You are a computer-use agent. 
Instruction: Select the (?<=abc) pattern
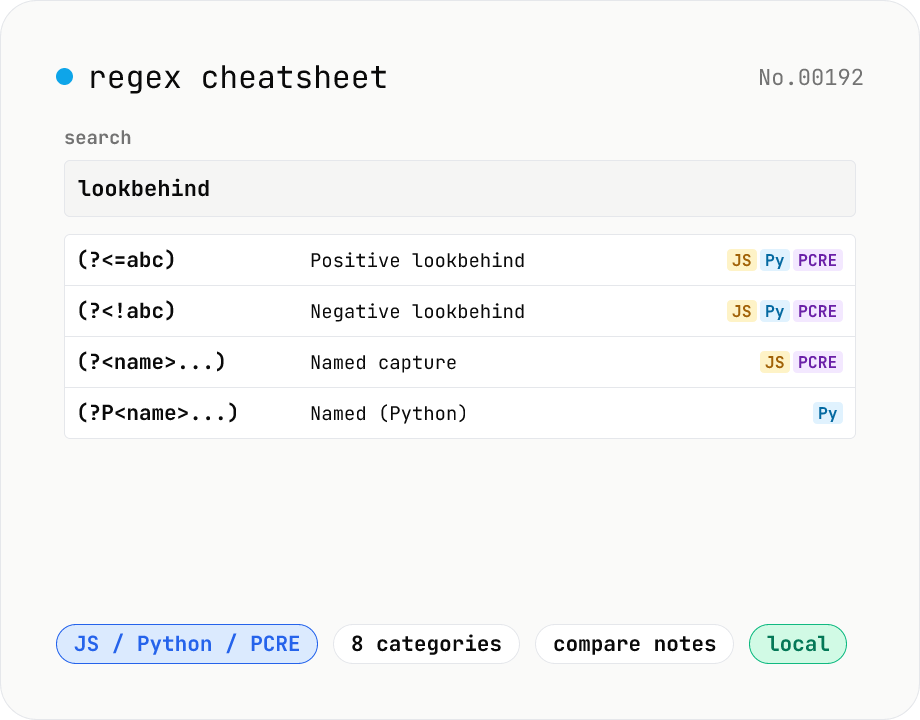tap(126, 260)
